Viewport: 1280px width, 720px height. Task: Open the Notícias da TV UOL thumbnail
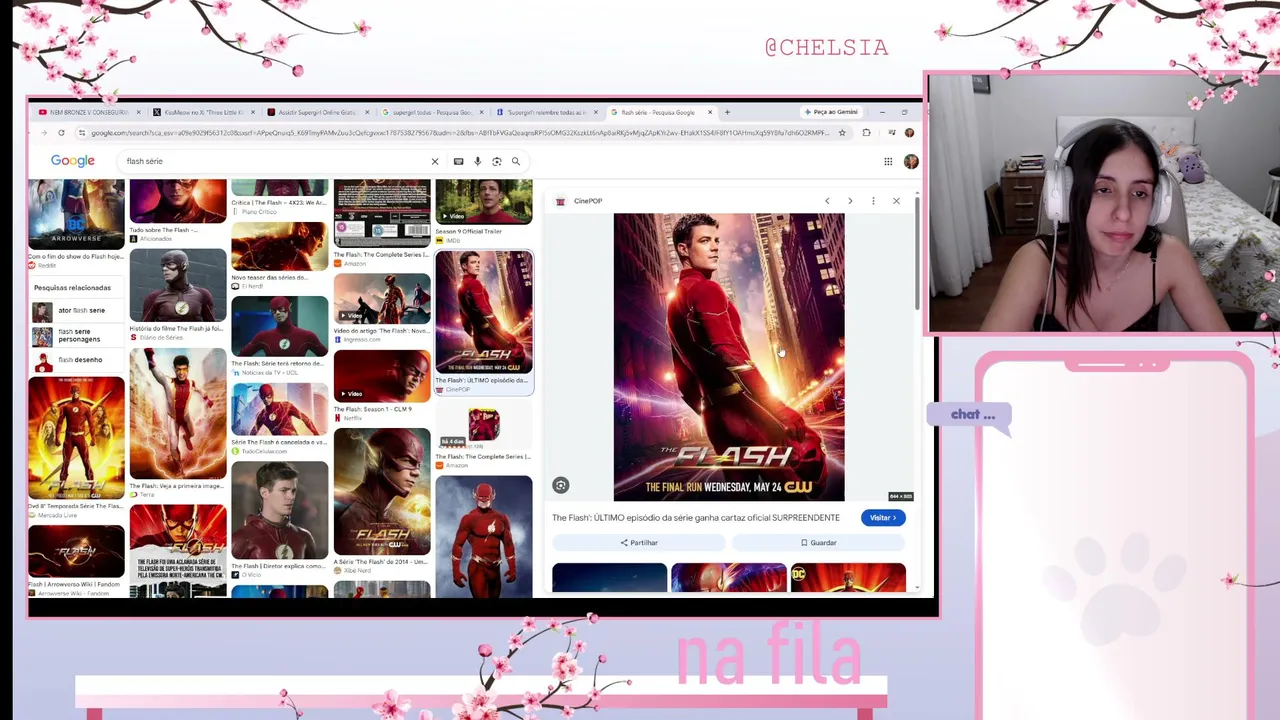tap(280, 327)
